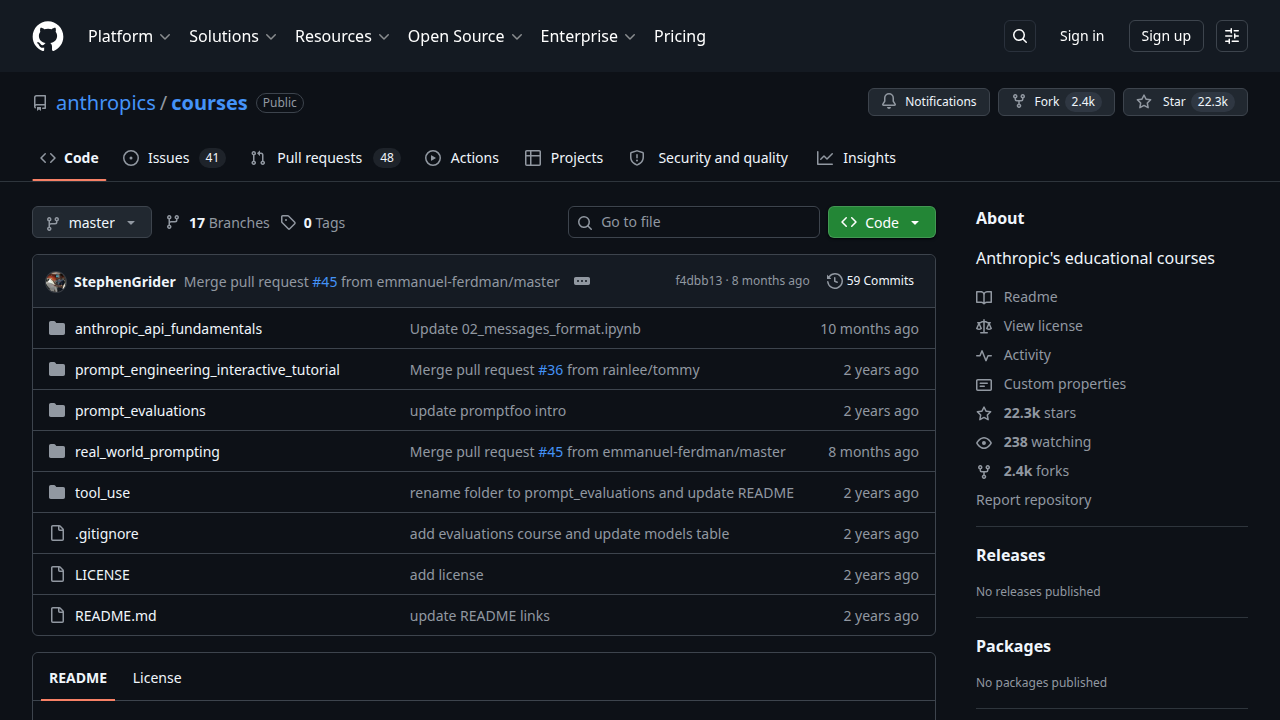The width and height of the screenshot is (1280, 720).
Task: Click the LICENSE file icon
Action: pos(57,575)
